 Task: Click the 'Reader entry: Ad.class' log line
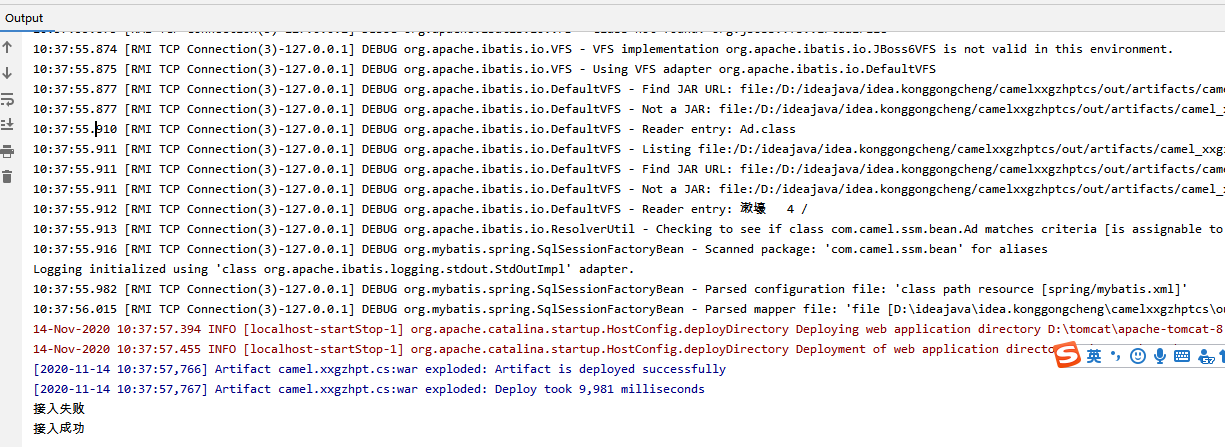tap(415, 129)
